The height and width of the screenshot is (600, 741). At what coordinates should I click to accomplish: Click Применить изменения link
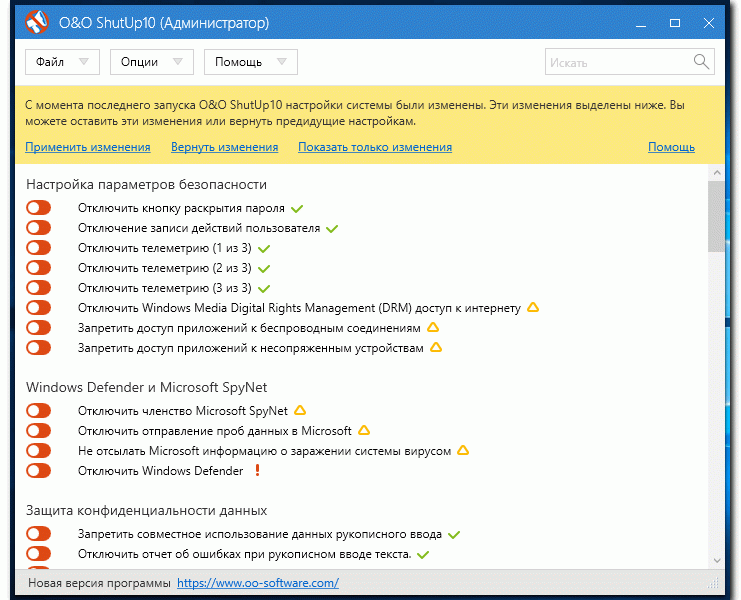coord(88,147)
